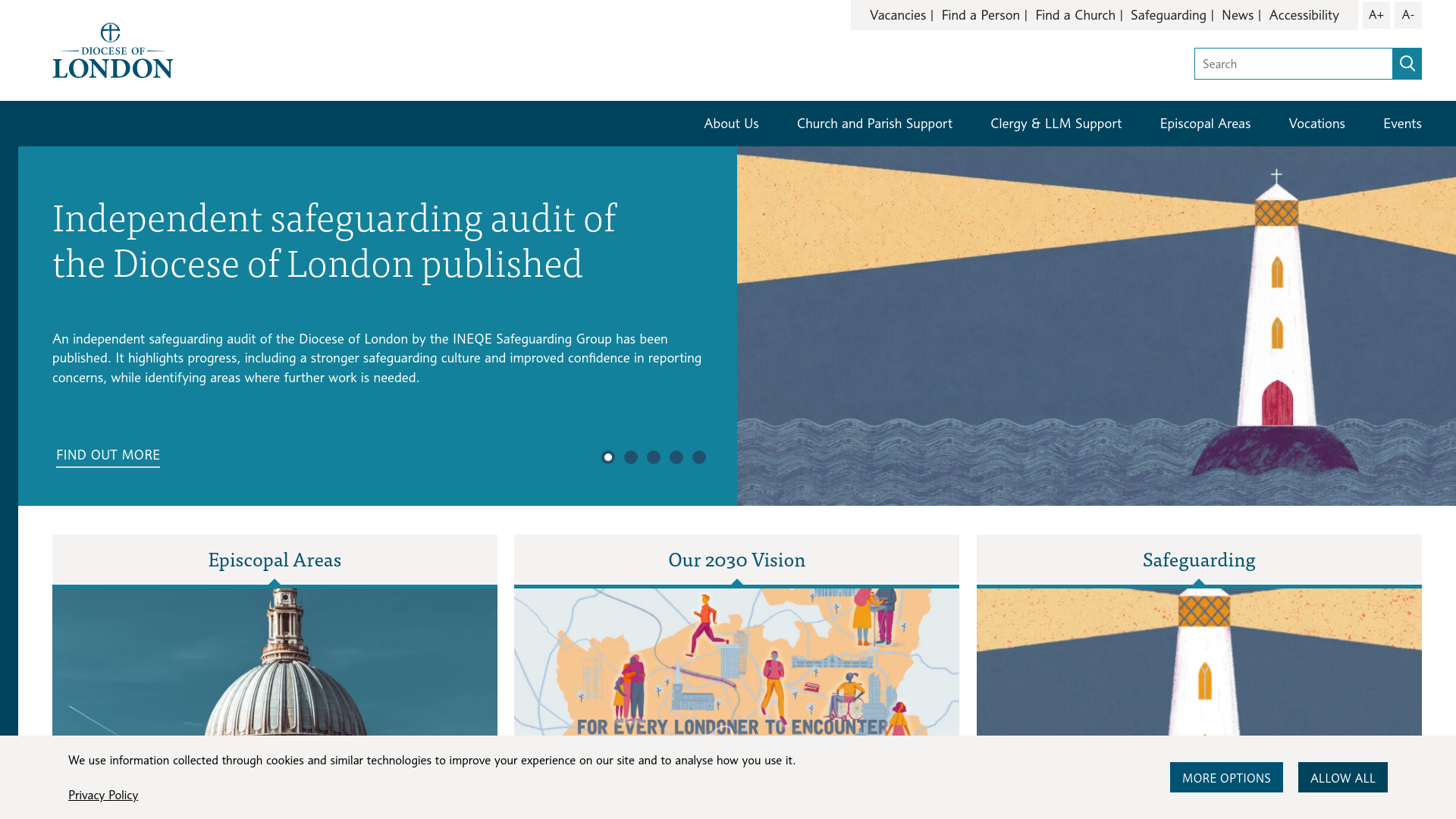Click the ALLOW ALL cookies button
This screenshot has height=819, width=1456.
coord(1342,777)
